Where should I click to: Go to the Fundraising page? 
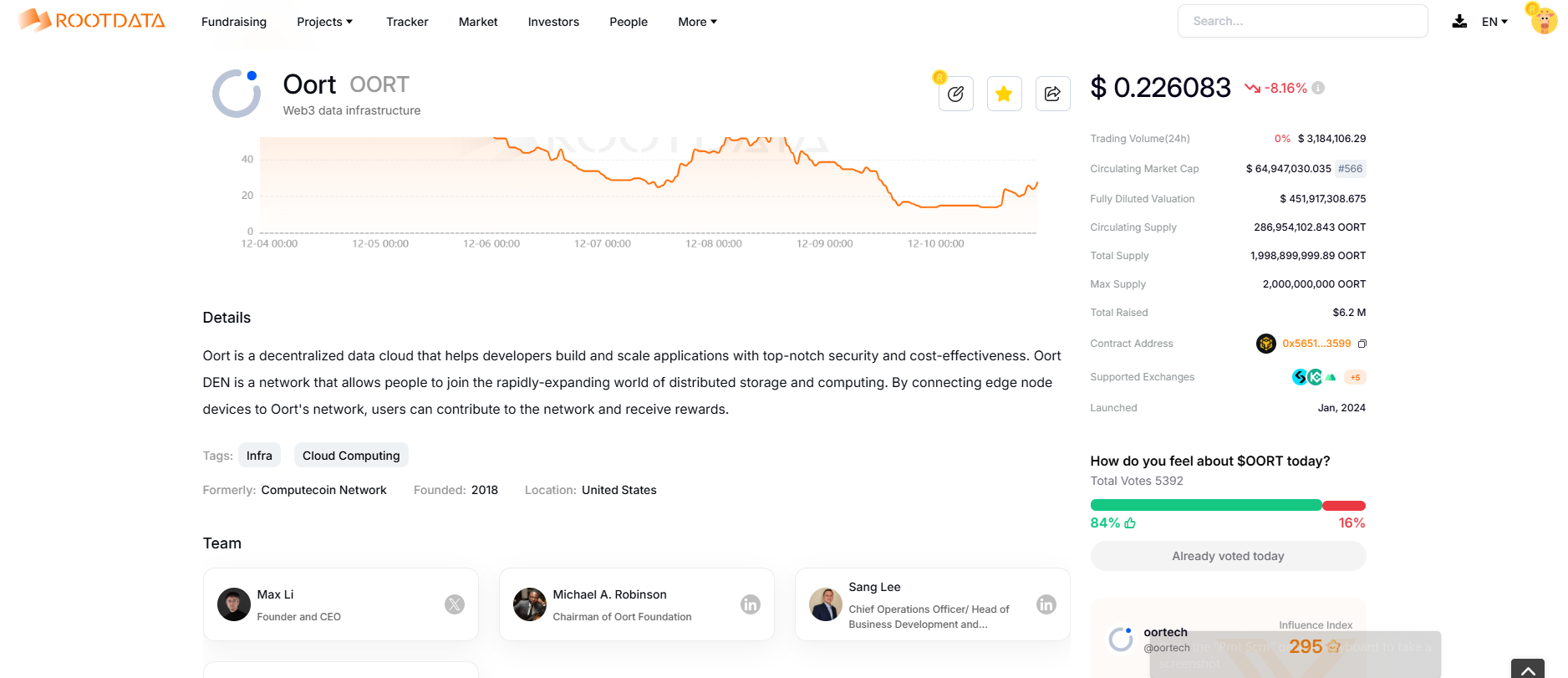(234, 22)
